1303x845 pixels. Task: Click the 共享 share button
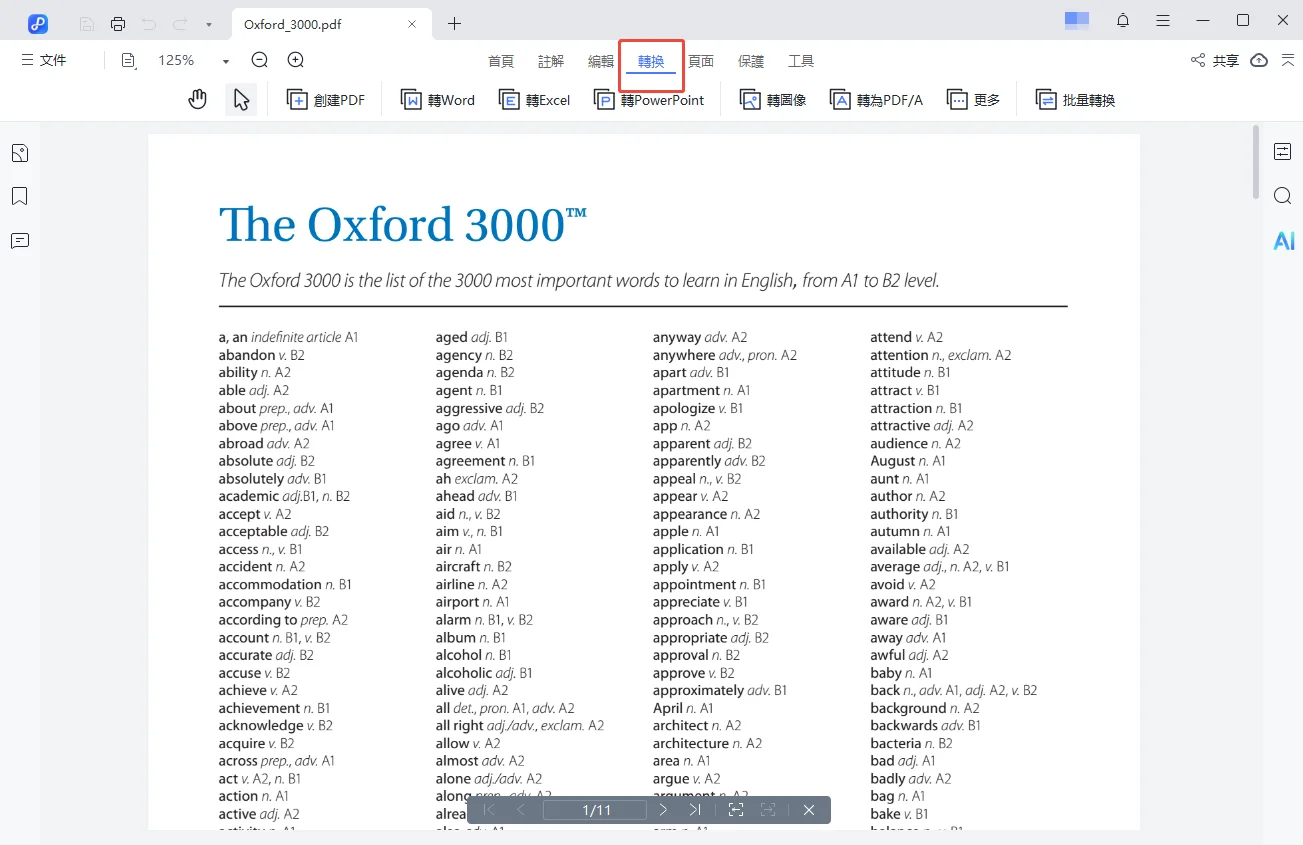[1214, 61]
